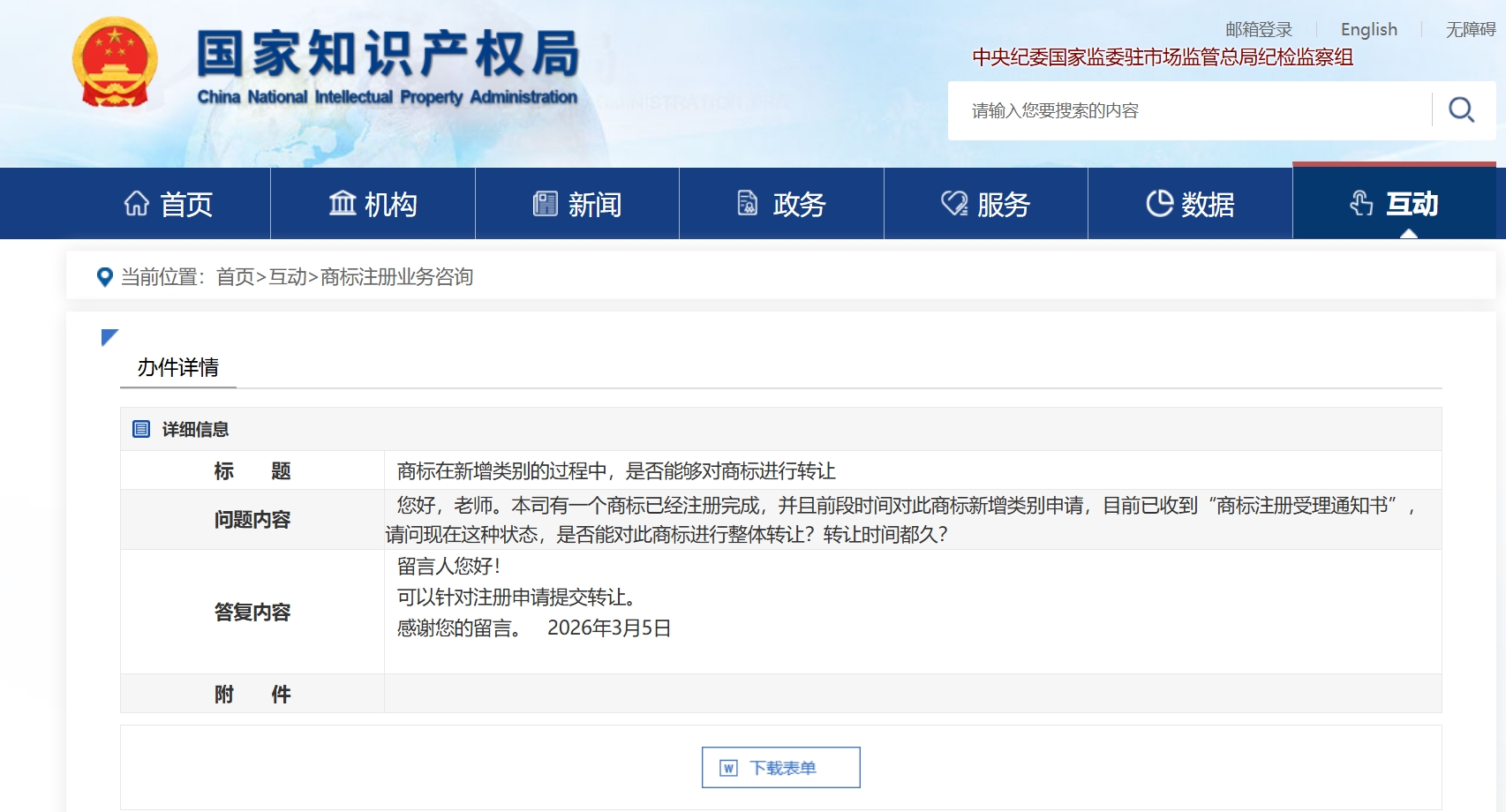Click the national emblem logo
This screenshot has width=1506, height=812.
(115, 63)
